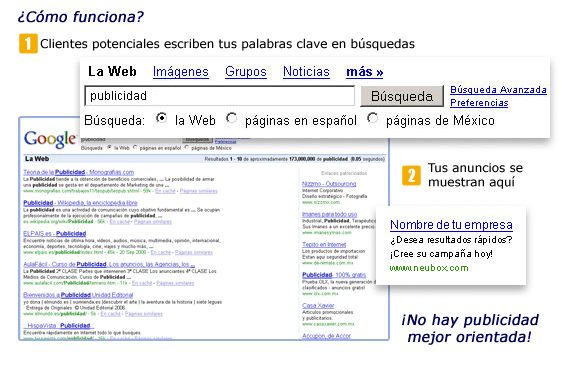This screenshot has width=562, height=366.
Task: Switch to the Grupos tab
Action: click(x=246, y=72)
